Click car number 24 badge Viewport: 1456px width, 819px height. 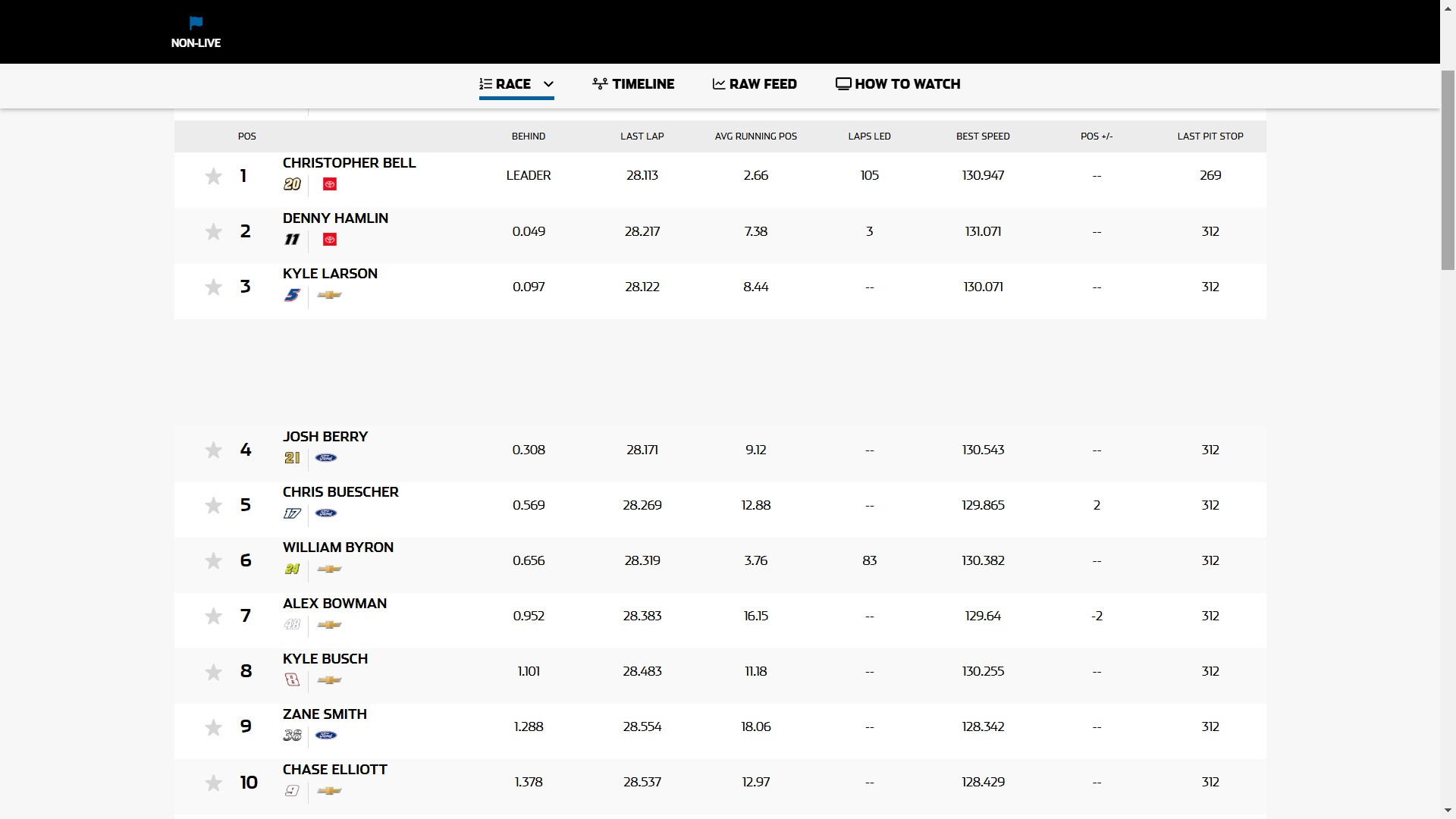coord(292,569)
